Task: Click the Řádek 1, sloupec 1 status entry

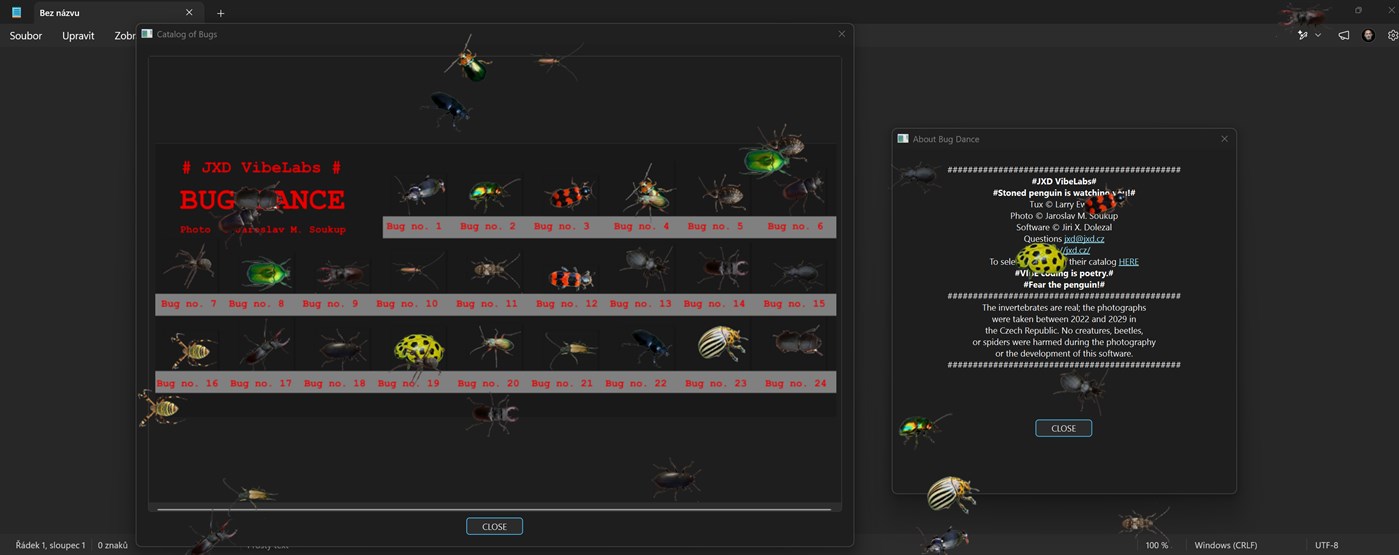Action: pos(51,545)
